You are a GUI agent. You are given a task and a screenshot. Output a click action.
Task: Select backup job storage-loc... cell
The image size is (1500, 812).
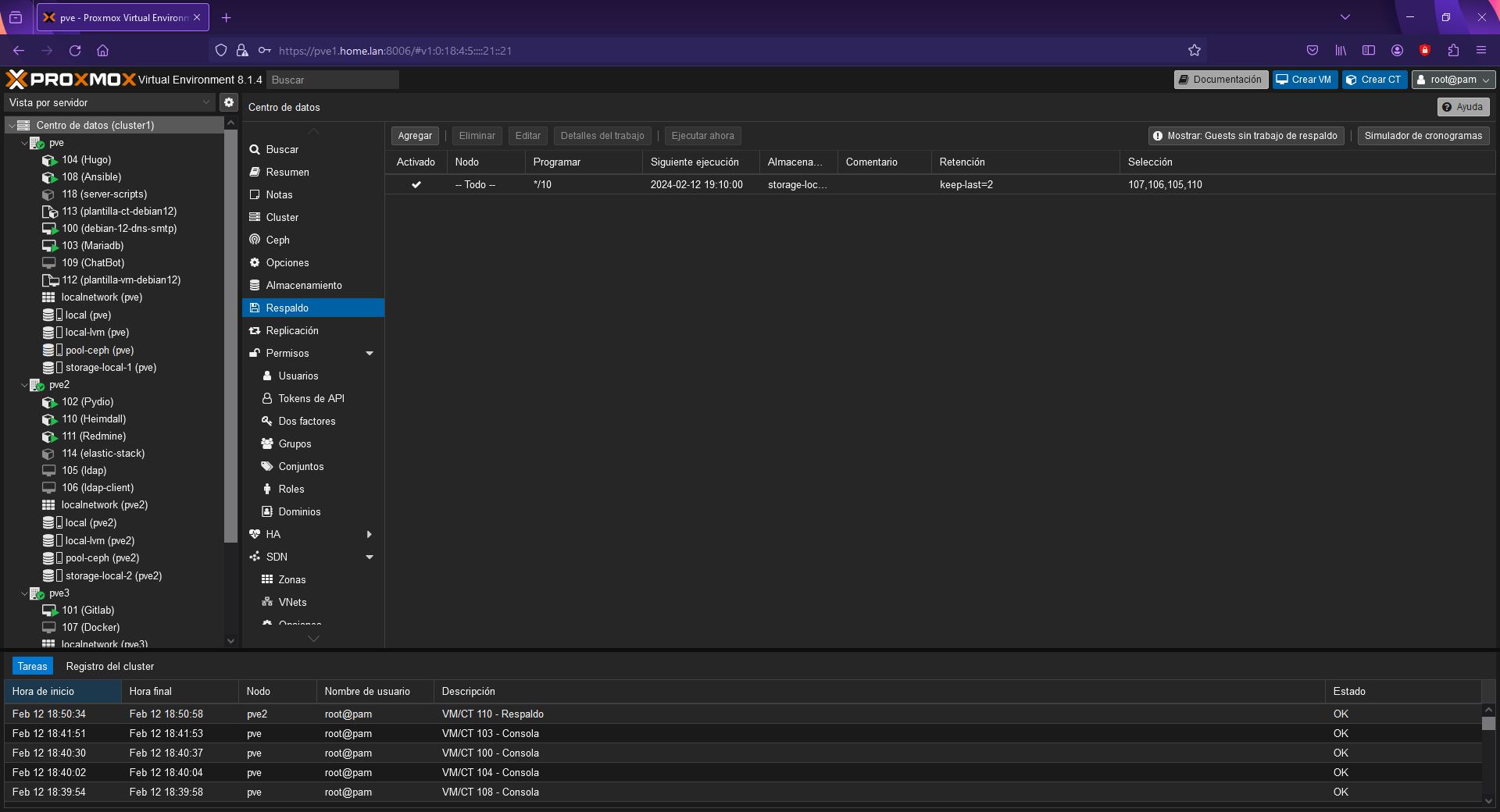[798, 185]
